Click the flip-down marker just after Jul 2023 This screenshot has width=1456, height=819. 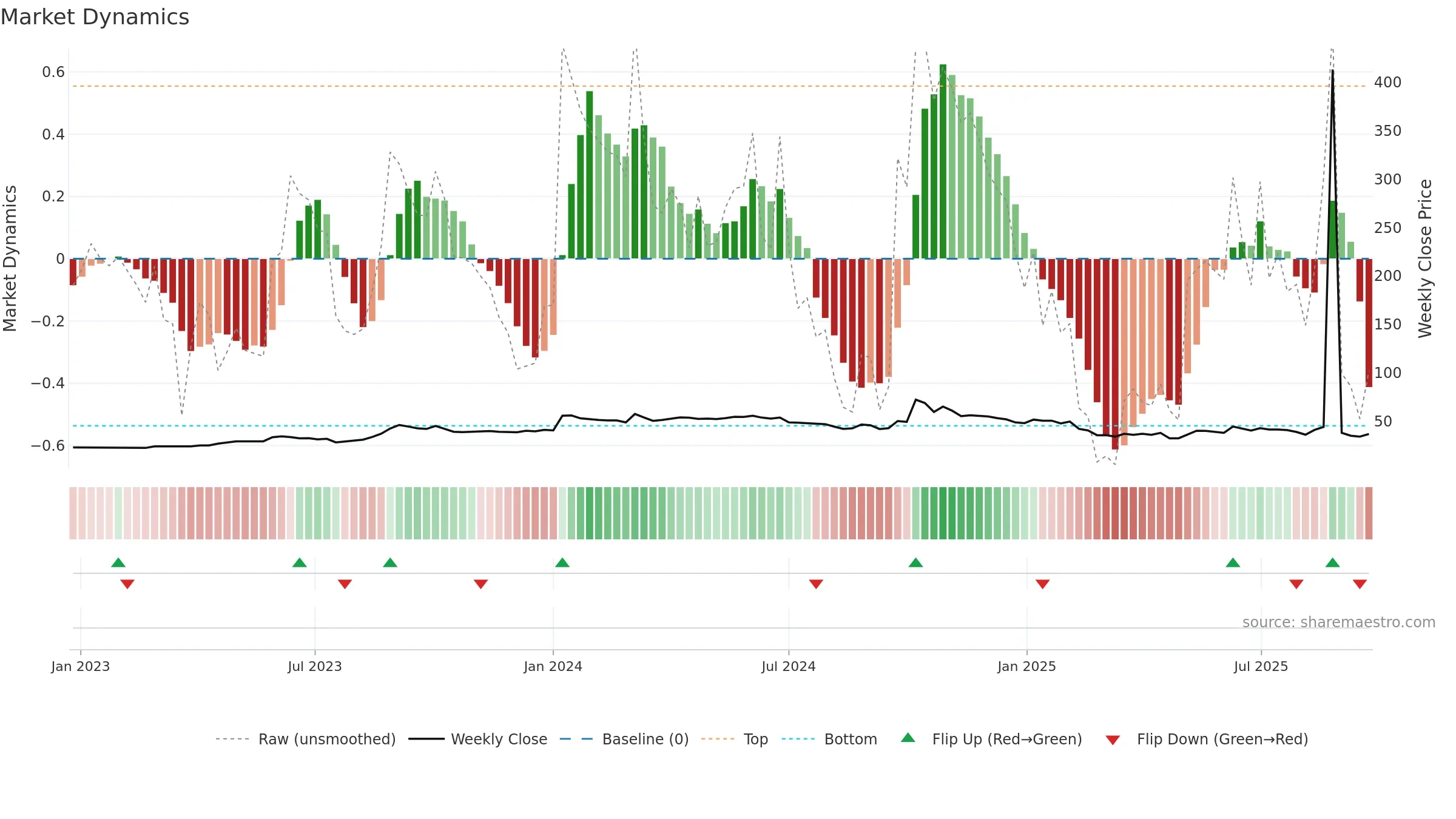click(345, 584)
